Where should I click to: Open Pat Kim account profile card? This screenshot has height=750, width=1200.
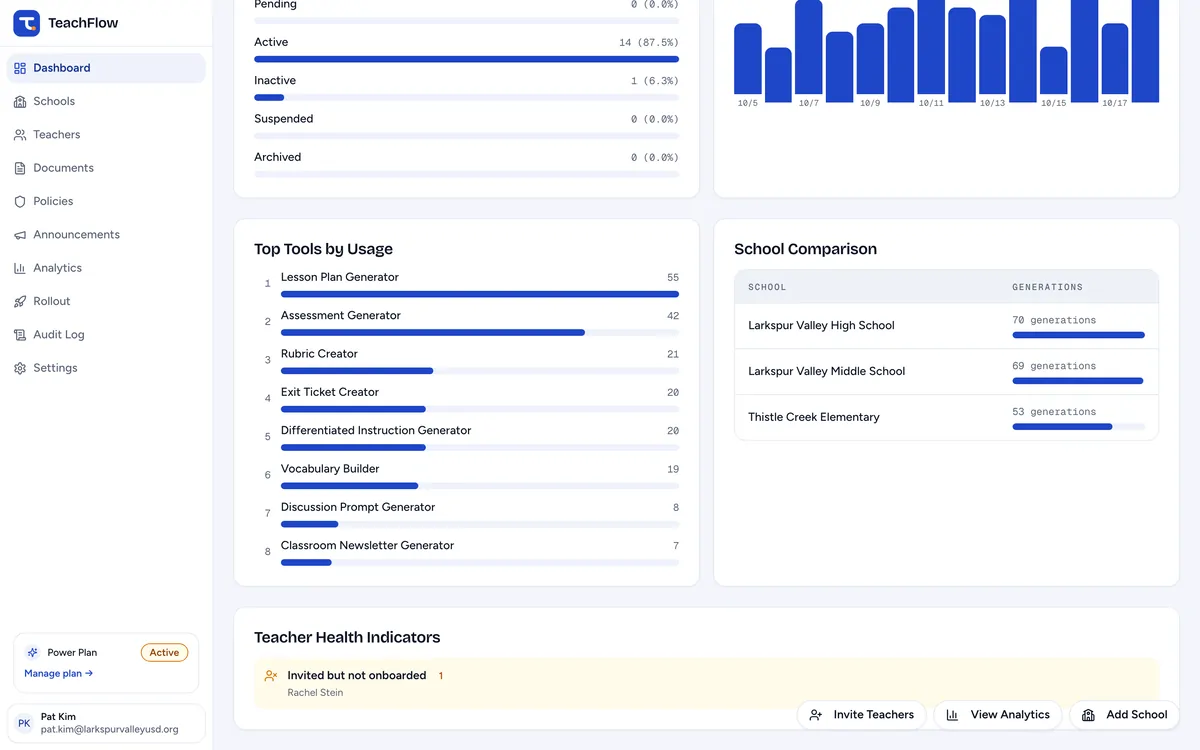point(106,723)
